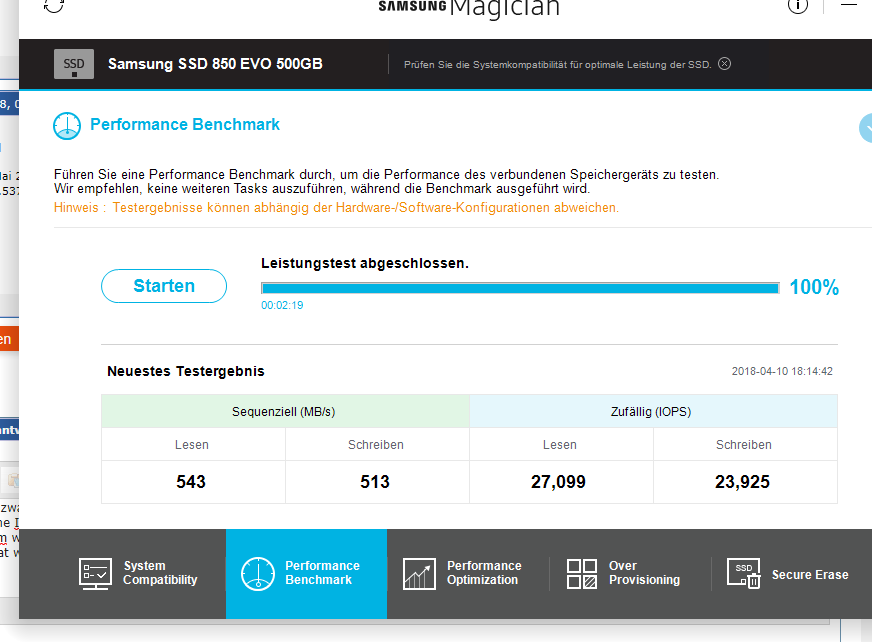Screen dimensions: 872x642
Task: Dismiss the system compatibility notice
Action: [x=724, y=64]
